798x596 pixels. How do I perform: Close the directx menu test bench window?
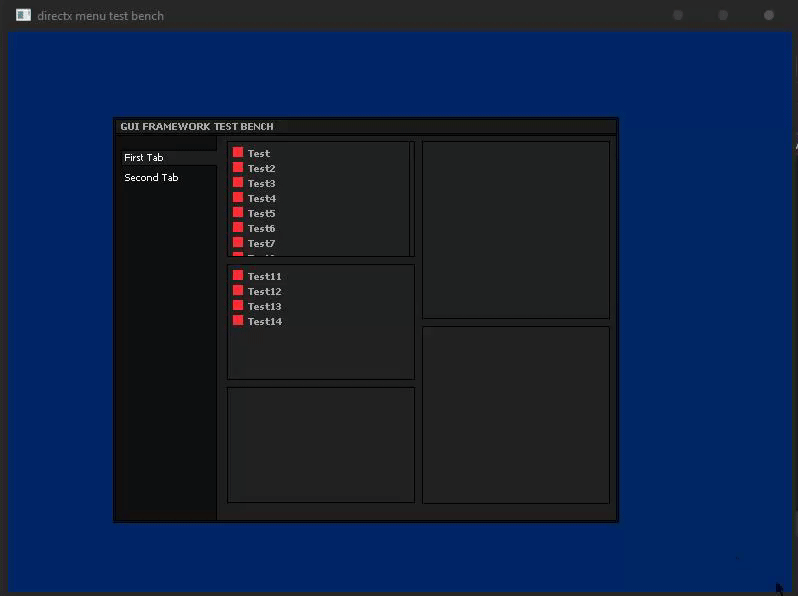[768, 15]
